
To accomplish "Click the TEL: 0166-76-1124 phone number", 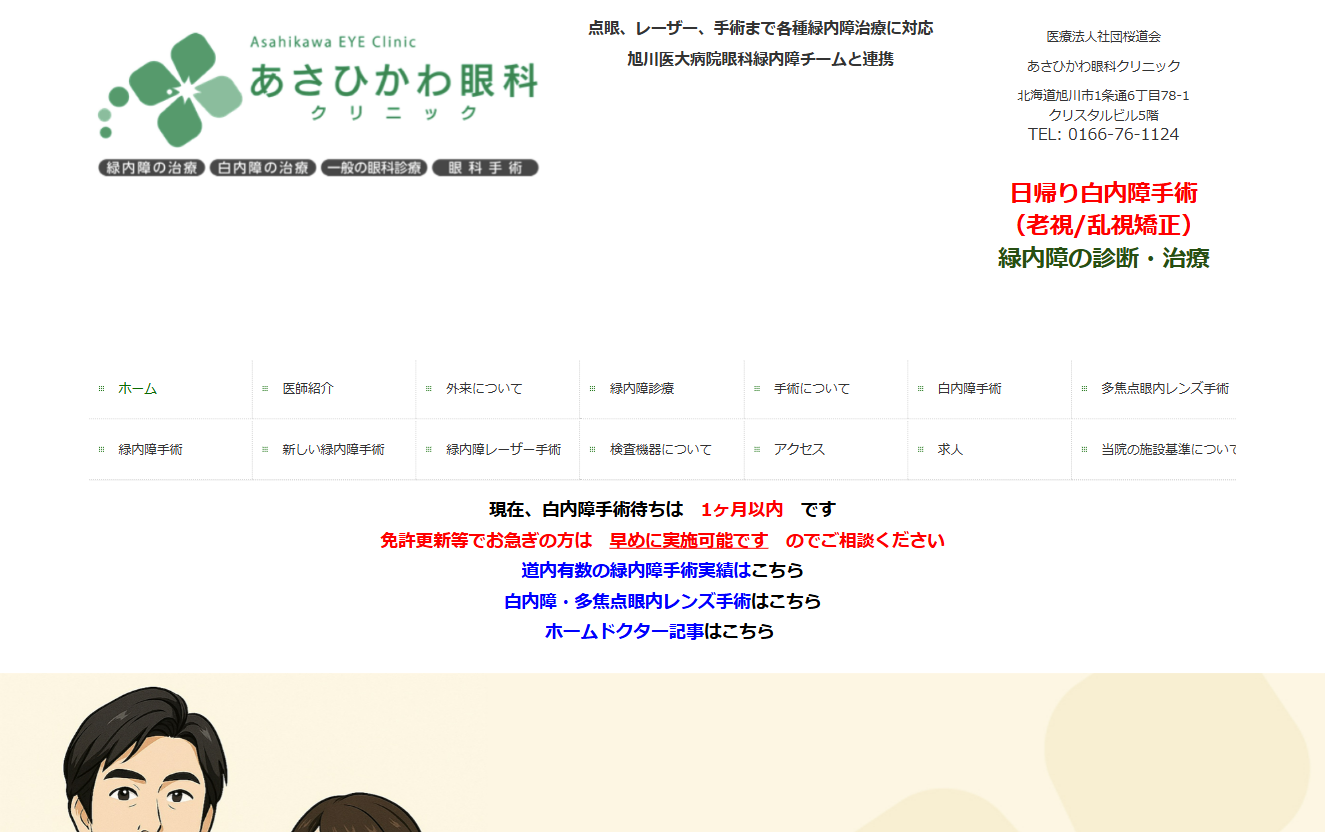I will pyautogui.click(x=1104, y=134).
